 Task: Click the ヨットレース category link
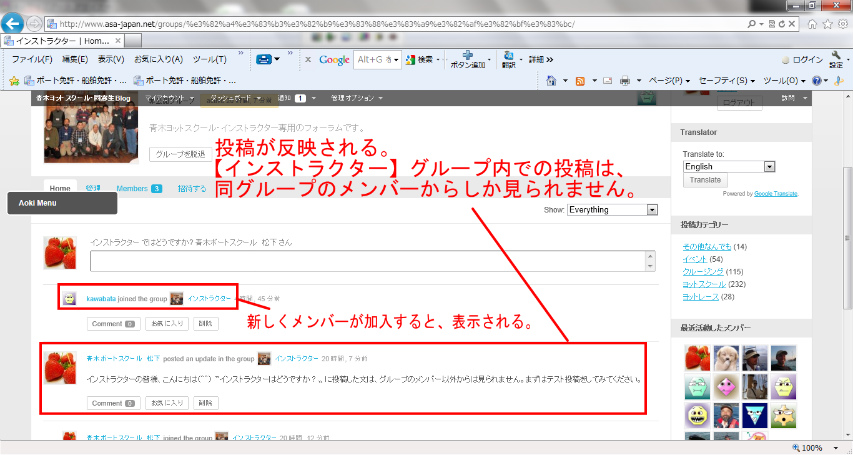click(701, 297)
